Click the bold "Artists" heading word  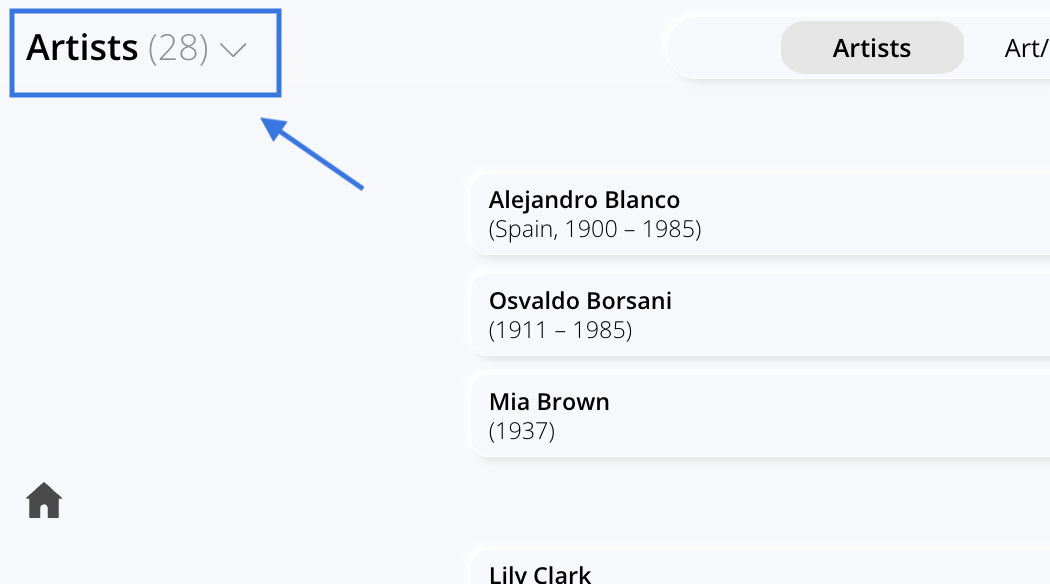point(82,48)
